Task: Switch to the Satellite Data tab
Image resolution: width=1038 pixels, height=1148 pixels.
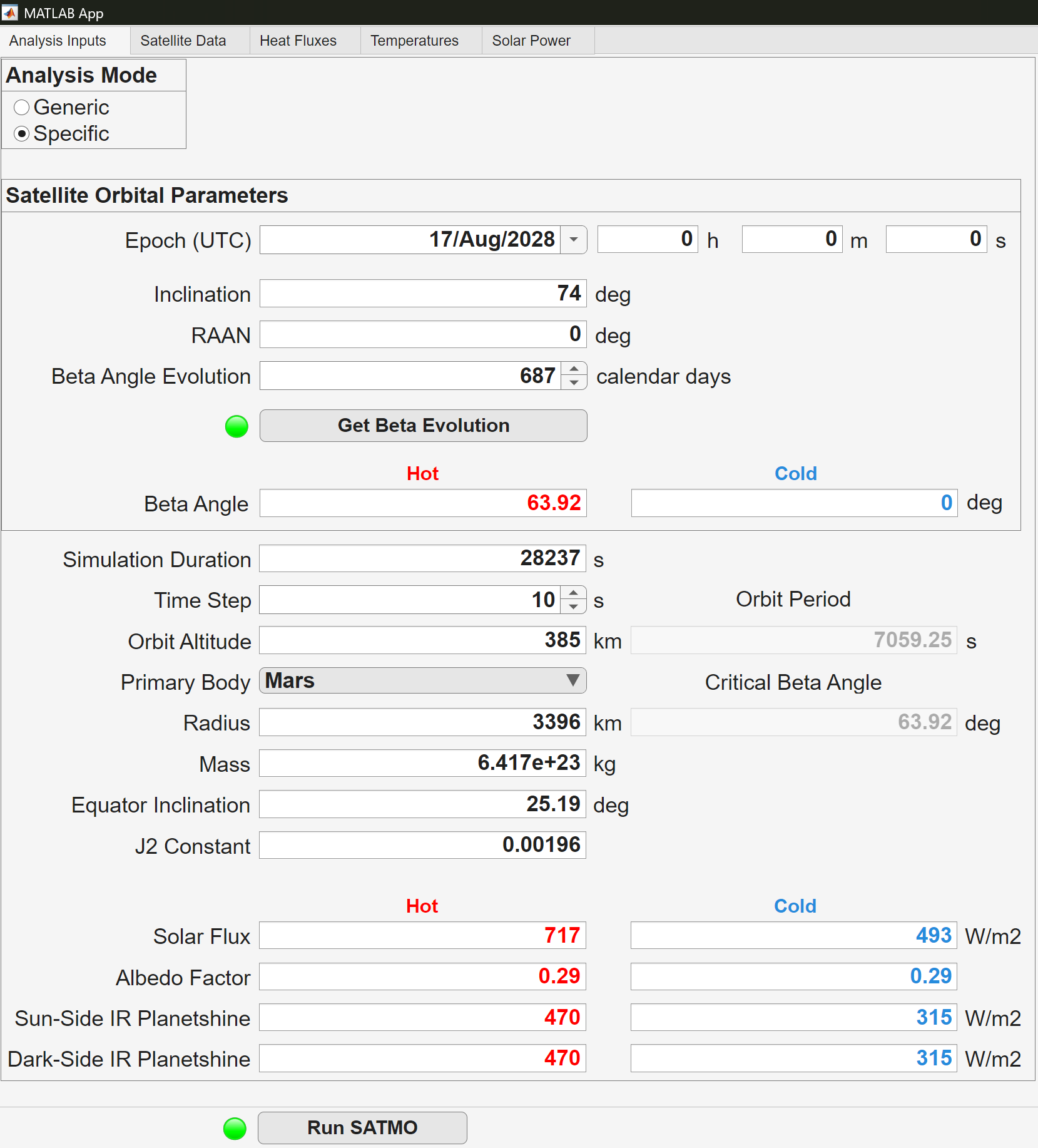Action: [x=183, y=41]
